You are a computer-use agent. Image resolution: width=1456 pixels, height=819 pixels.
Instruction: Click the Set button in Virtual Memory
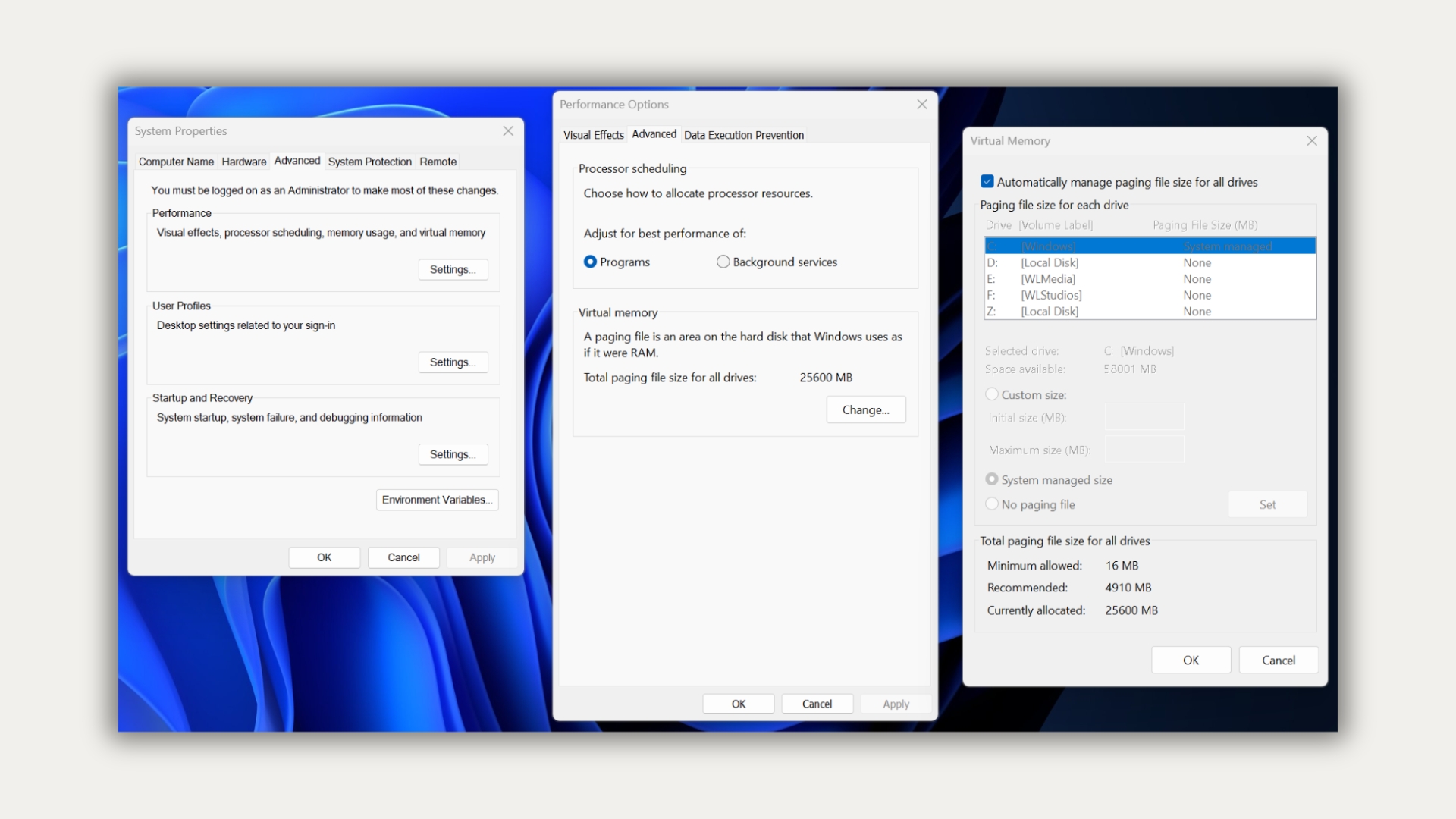pyautogui.click(x=1268, y=505)
